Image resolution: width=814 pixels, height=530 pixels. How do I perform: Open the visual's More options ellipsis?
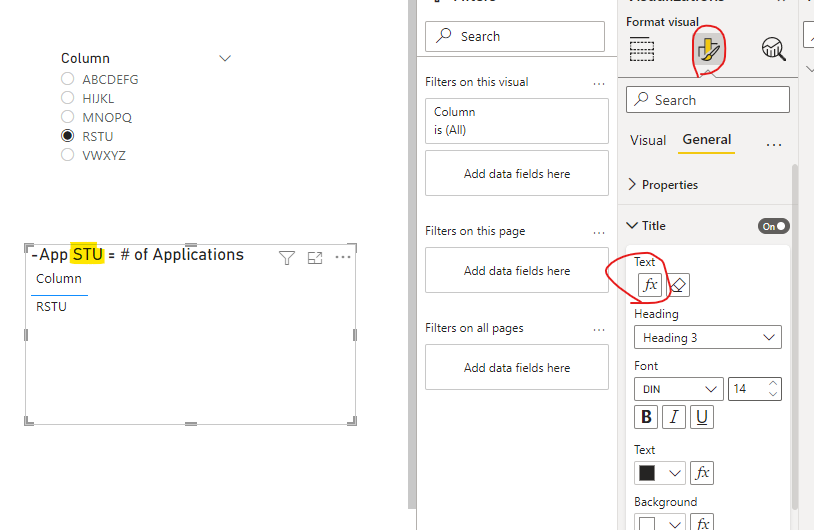point(343,257)
